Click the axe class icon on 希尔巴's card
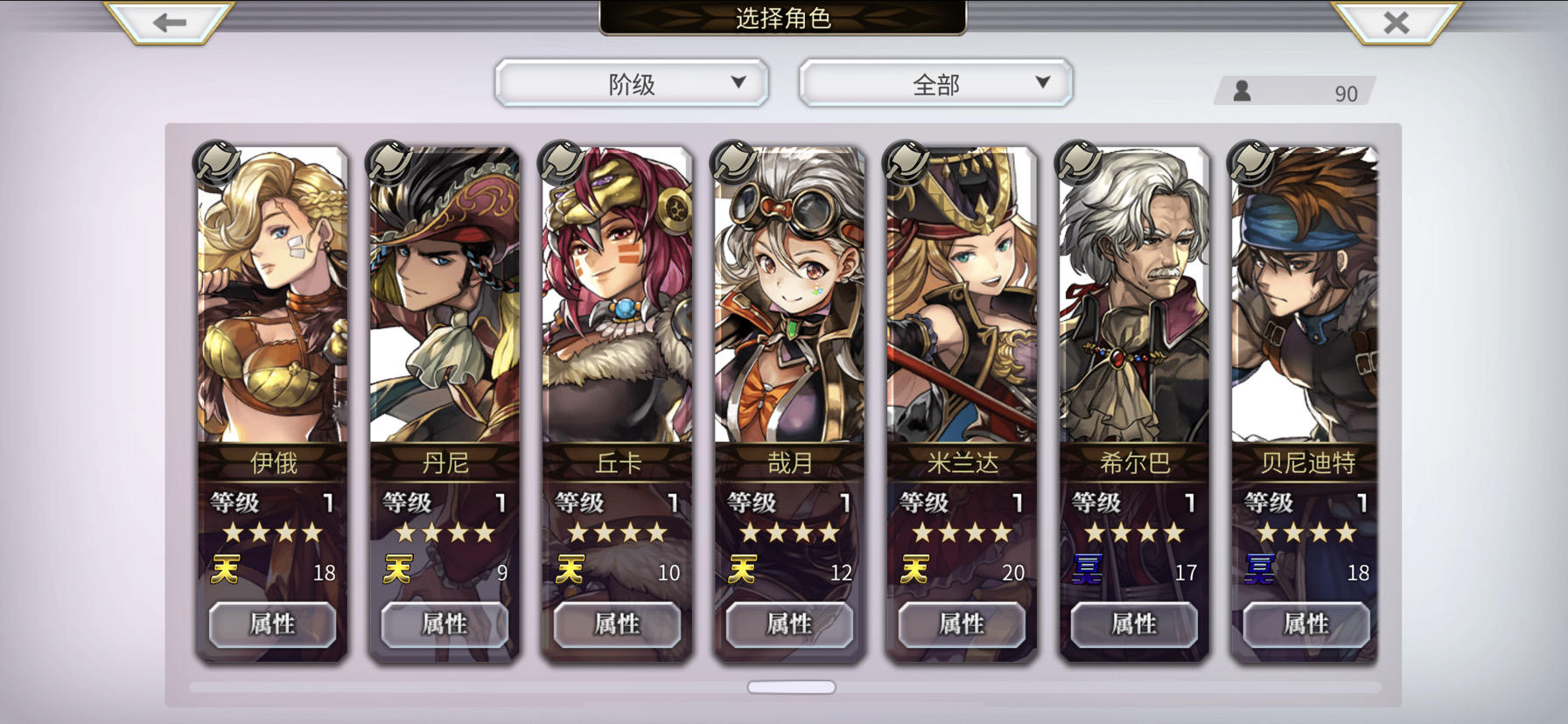Image resolution: width=1568 pixels, height=724 pixels. pyautogui.click(x=1078, y=162)
